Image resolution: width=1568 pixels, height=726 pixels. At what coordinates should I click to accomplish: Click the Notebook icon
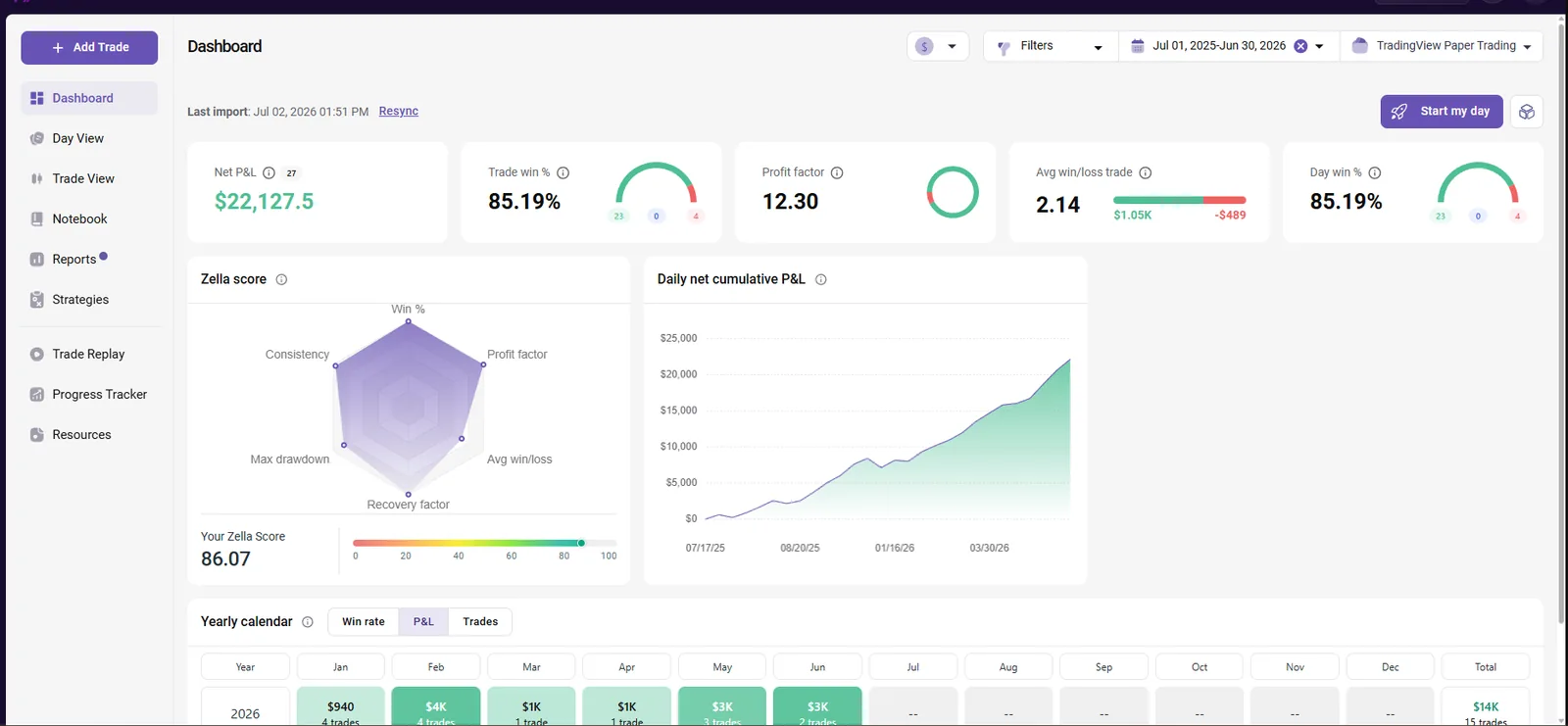point(37,218)
